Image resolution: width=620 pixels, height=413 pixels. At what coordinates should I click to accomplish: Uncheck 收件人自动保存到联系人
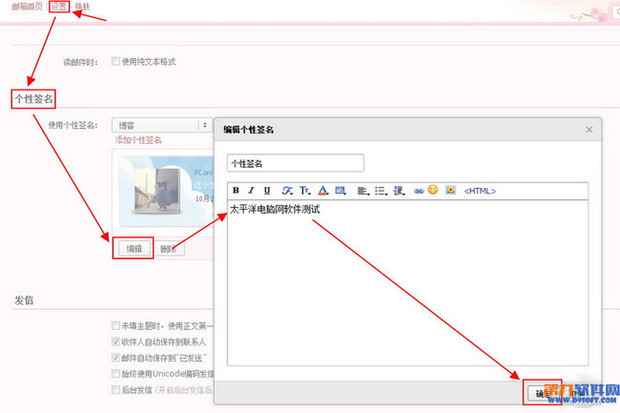tap(115, 341)
